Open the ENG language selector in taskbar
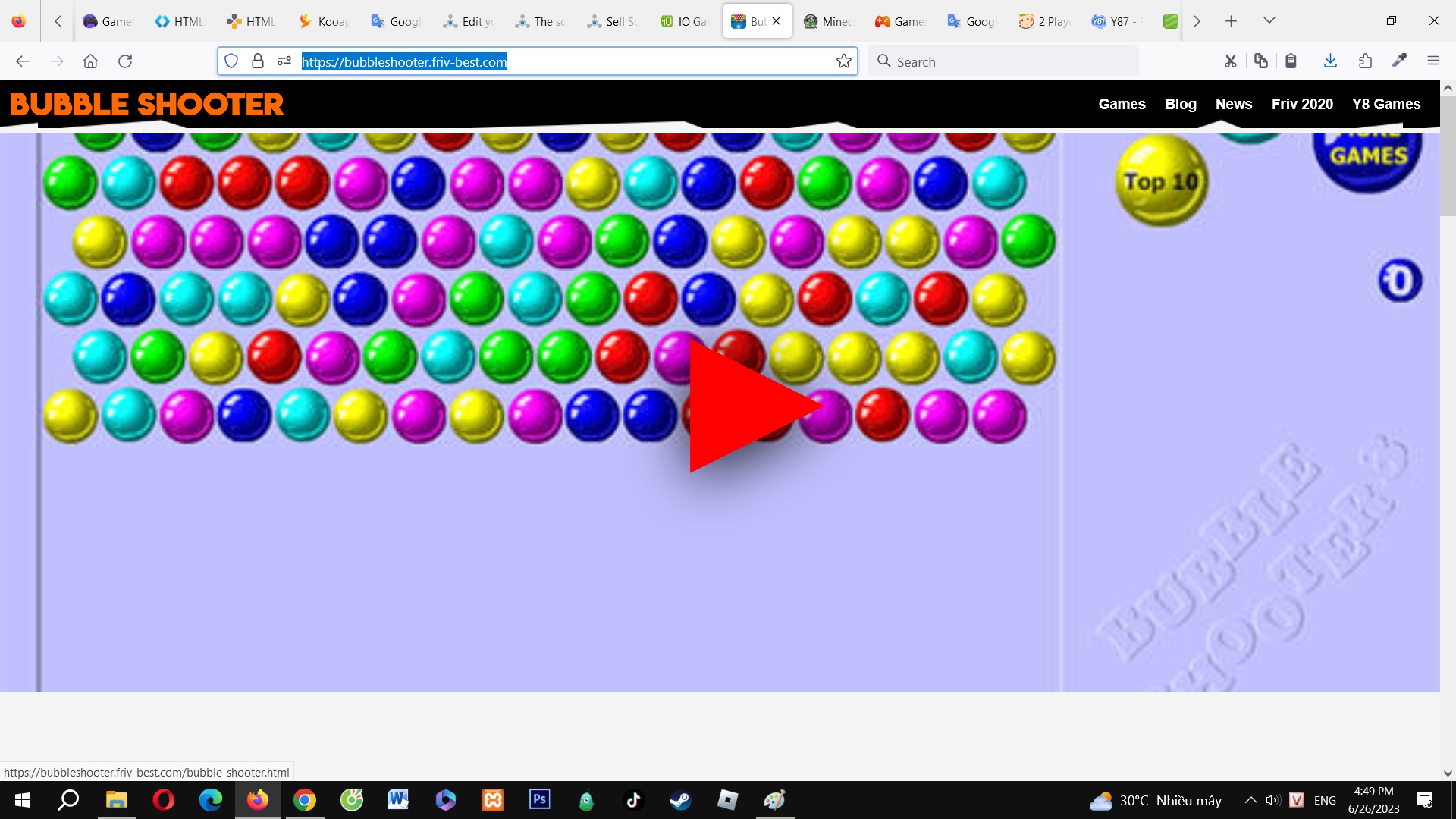 (x=1324, y=800)
